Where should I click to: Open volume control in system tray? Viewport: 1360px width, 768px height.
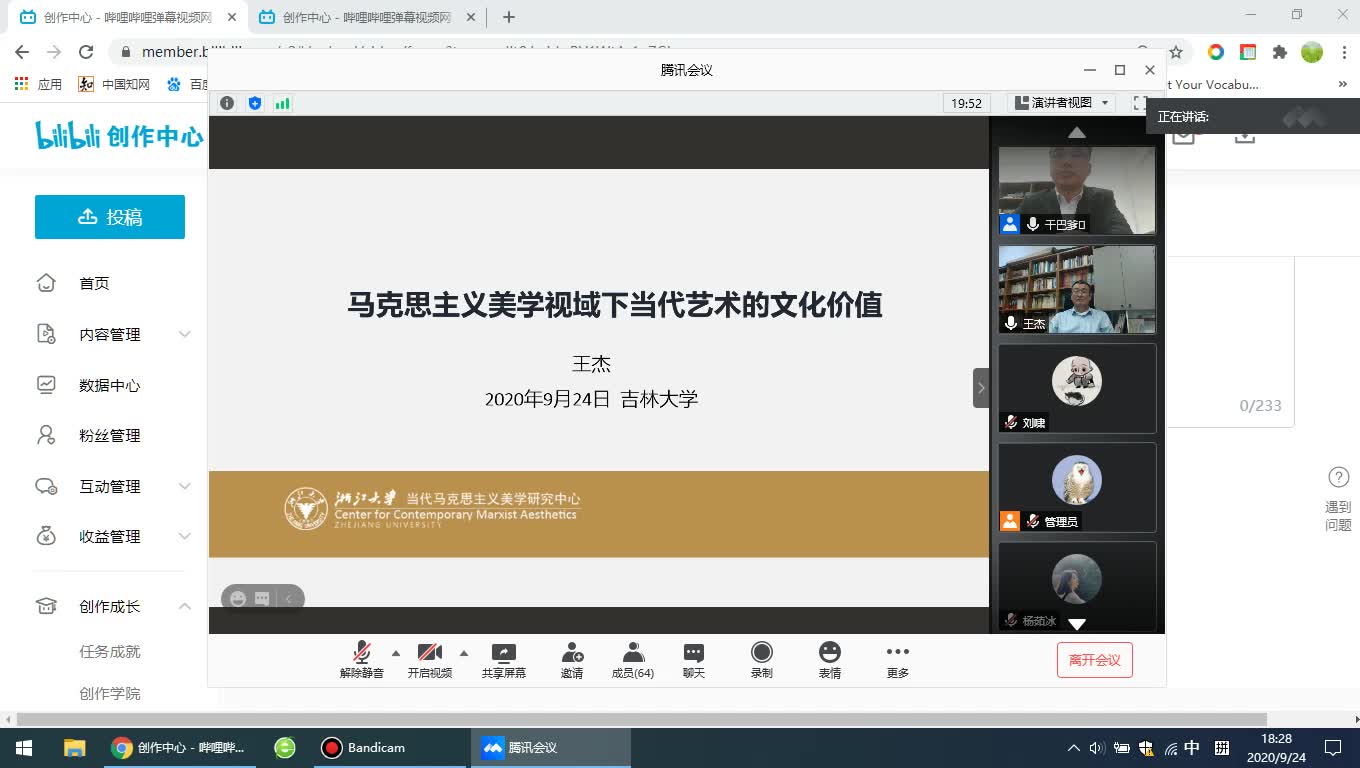click(1096, 747)
